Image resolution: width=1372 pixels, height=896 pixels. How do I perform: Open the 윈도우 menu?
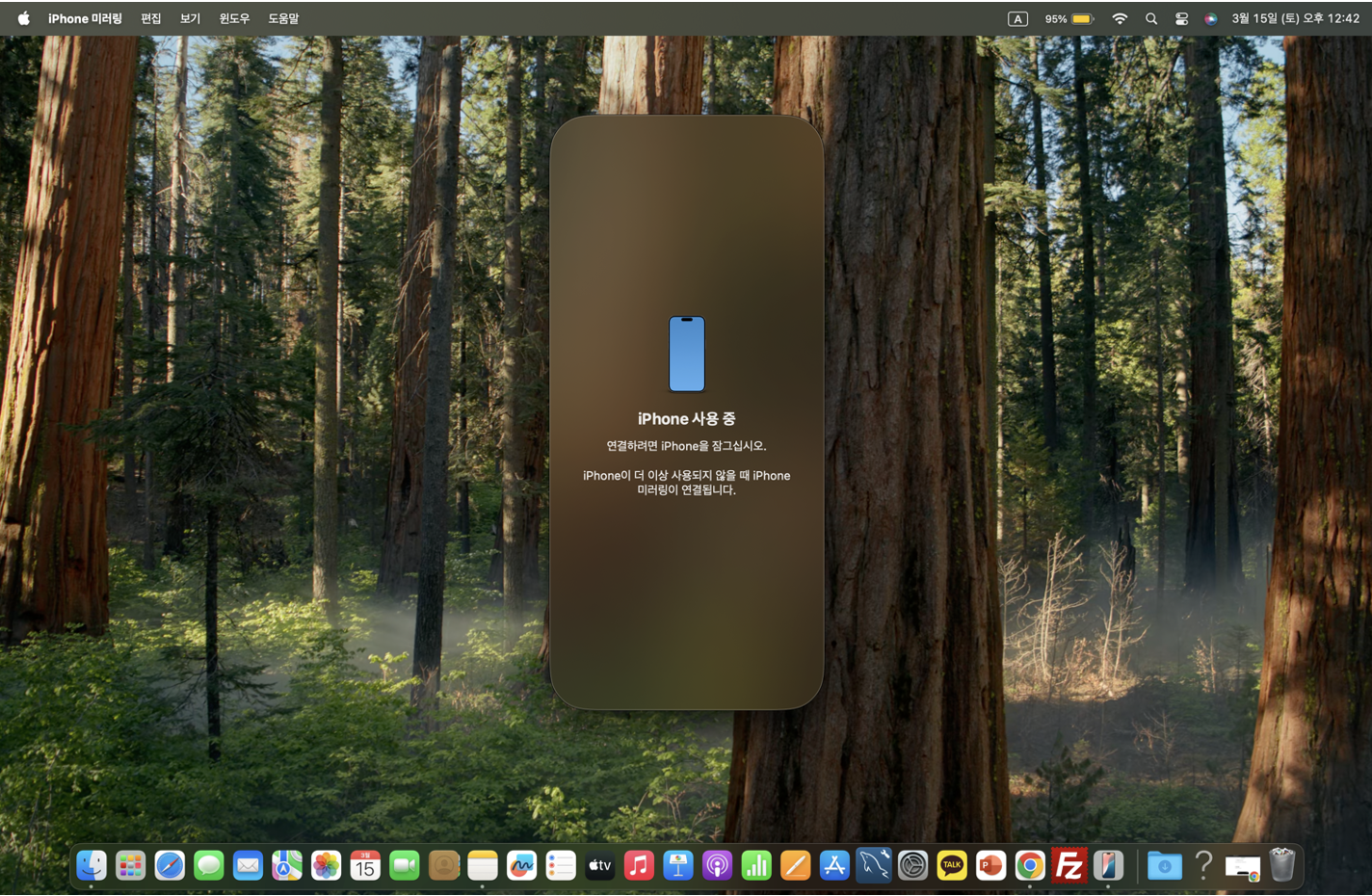point(234,18)
